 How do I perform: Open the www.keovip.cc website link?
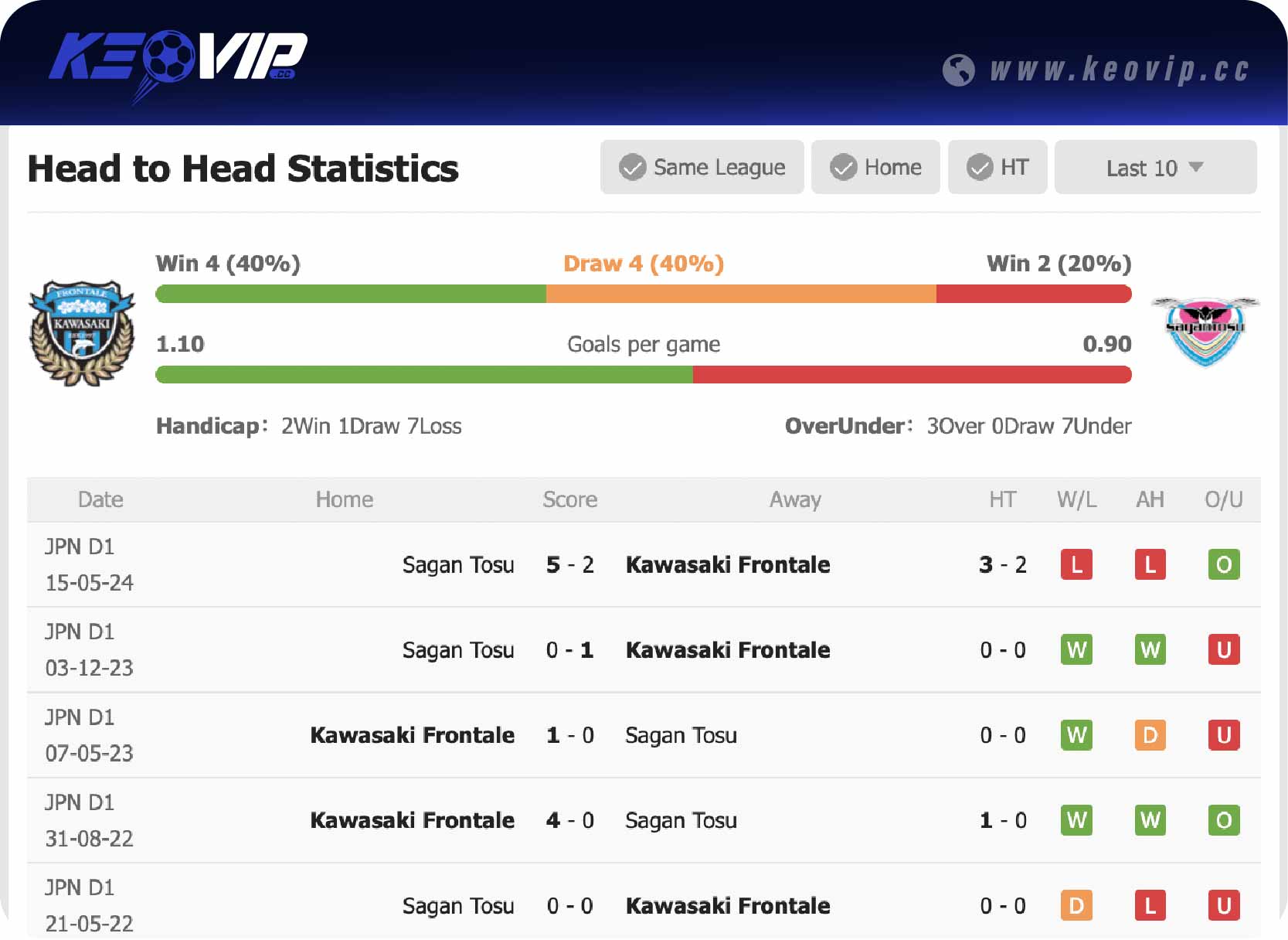click(x=1119, y=70)
